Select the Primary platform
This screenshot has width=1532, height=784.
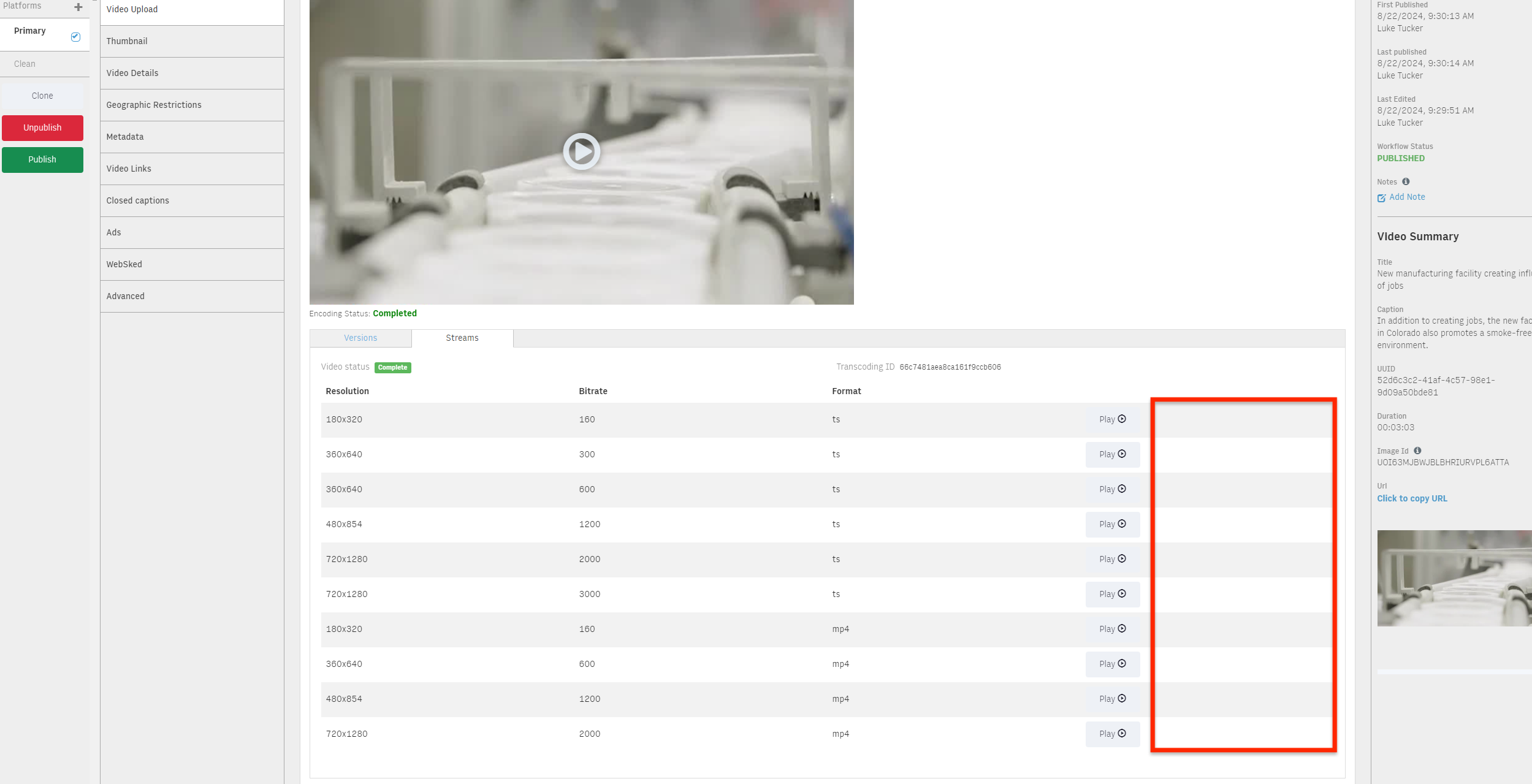pos(30,31)
